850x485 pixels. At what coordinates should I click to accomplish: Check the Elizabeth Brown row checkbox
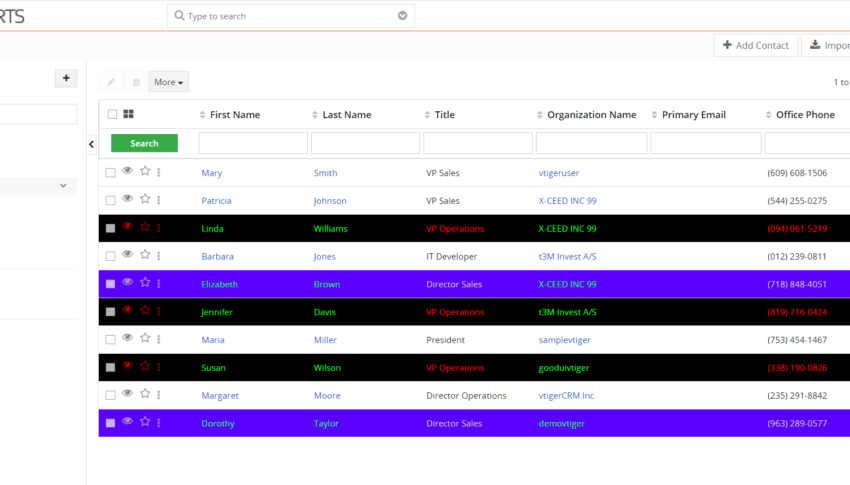(x=111, y=284)
